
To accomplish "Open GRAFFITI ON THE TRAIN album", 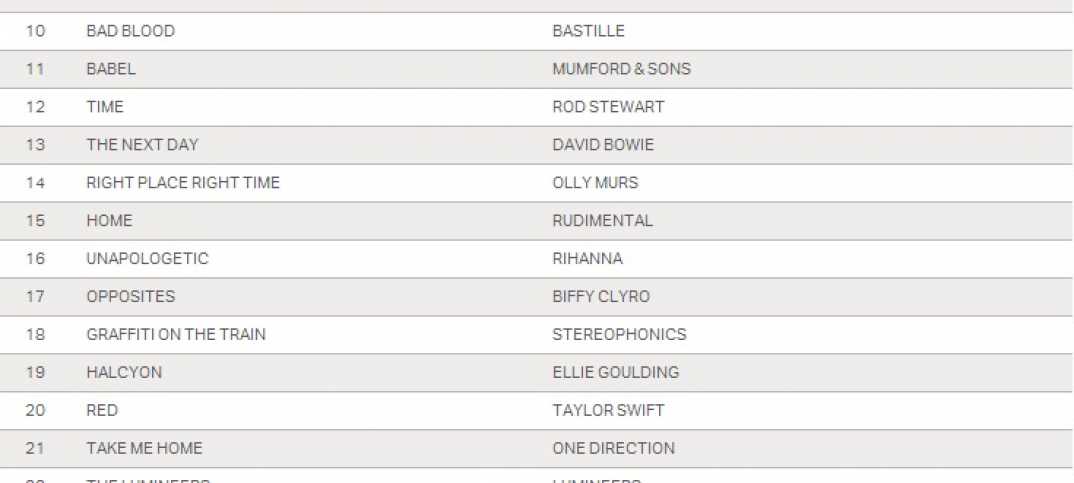I will (176, 335).
